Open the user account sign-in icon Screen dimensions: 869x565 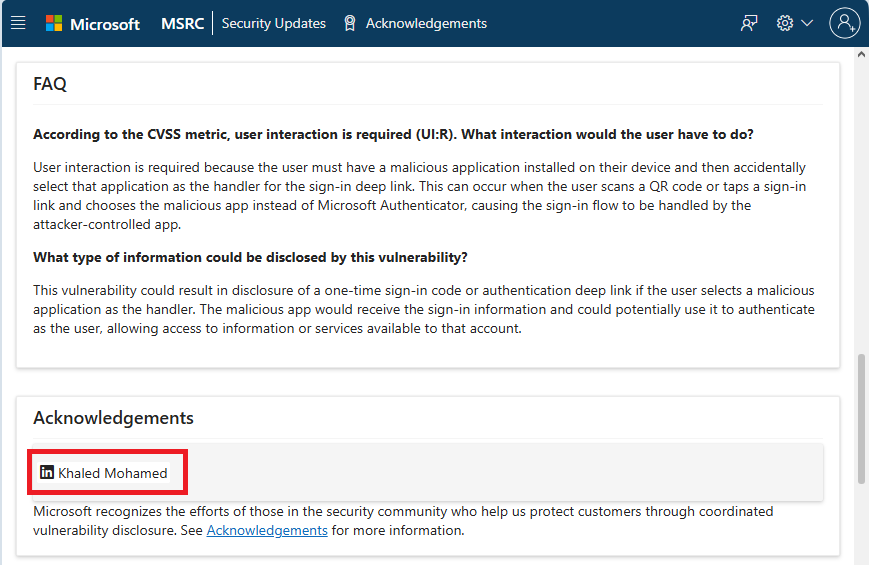[x=845, y=23]
